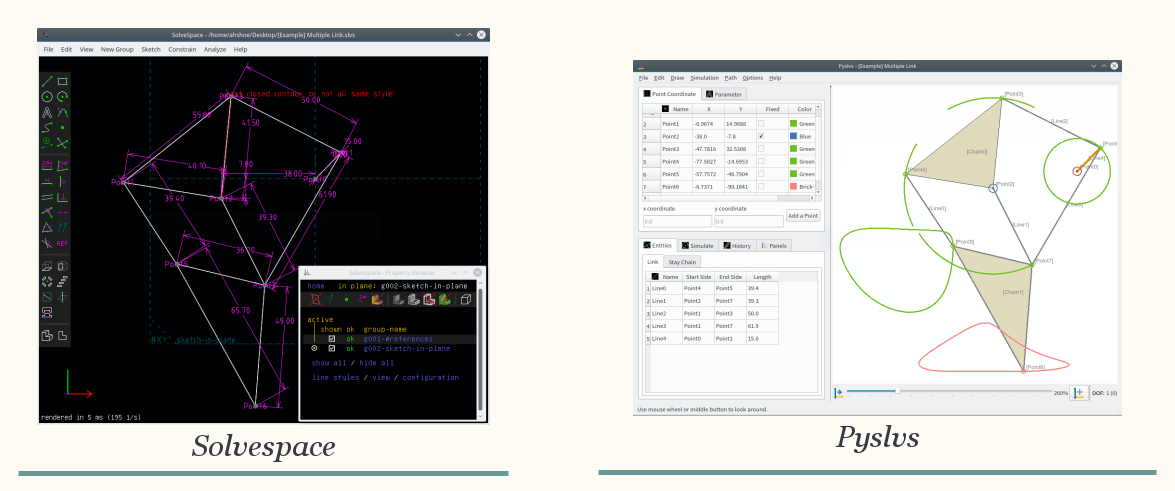The image size is (1175, 491).
Task: Select the rectangle sketch tool
Action: tap(63, 82)
